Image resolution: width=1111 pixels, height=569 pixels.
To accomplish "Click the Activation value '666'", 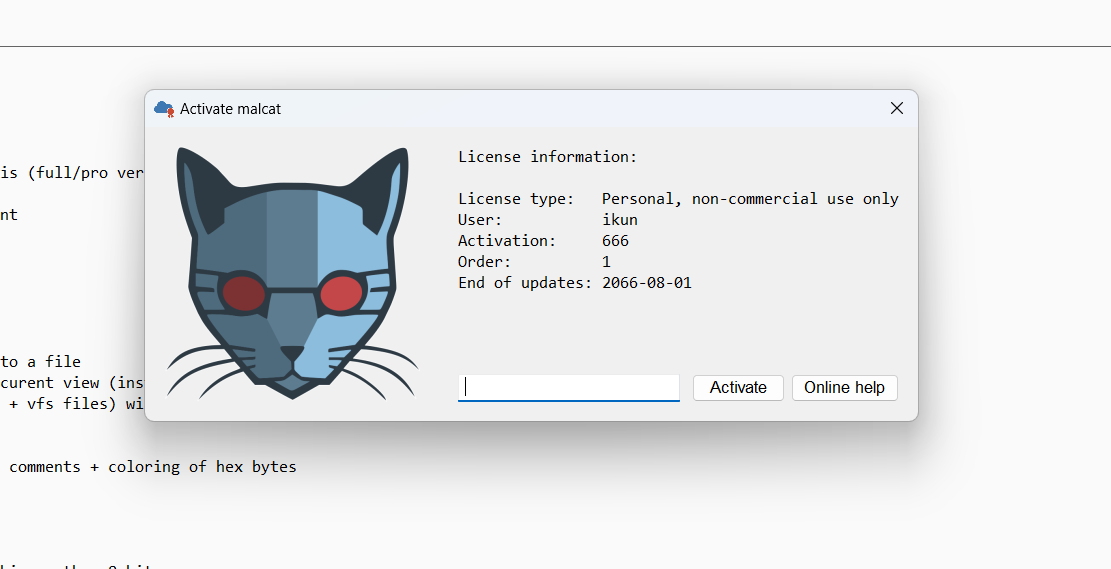I will pyautogui.click(x=615, y=241).
